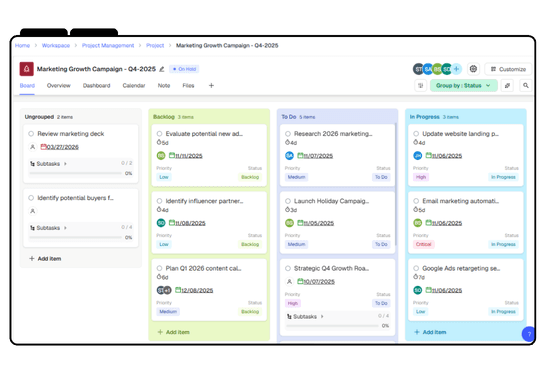The width and height of the screenshot is (540, 384).
Task: Mark Launch Holiday Campaign task complete
Action: (x=288, y=201)
